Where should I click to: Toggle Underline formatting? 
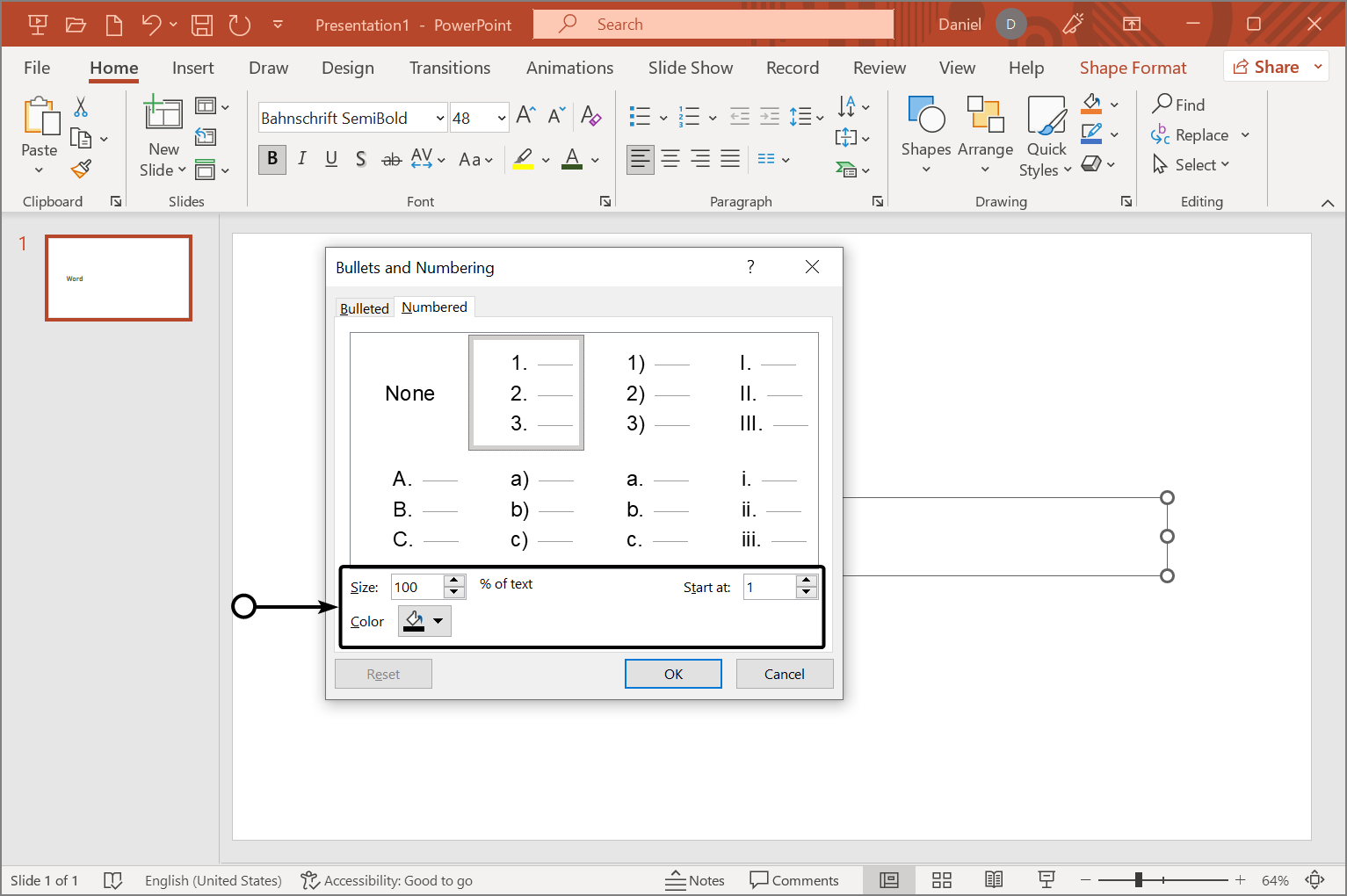pos(331,159)
